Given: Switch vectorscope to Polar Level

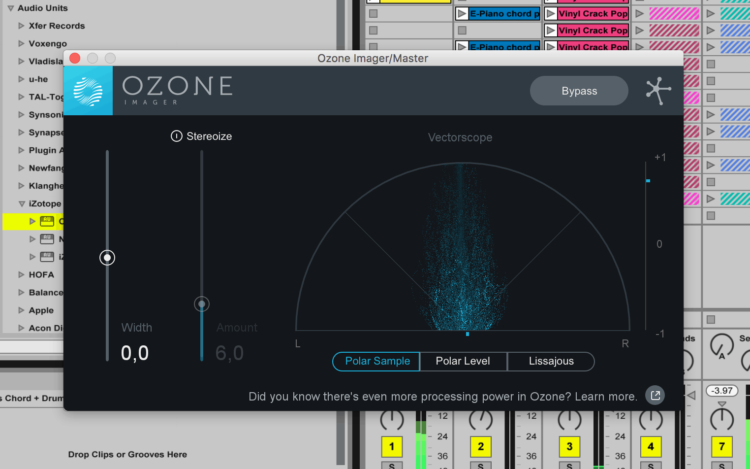Looking at the screenshot, I should tap(463, 361).
